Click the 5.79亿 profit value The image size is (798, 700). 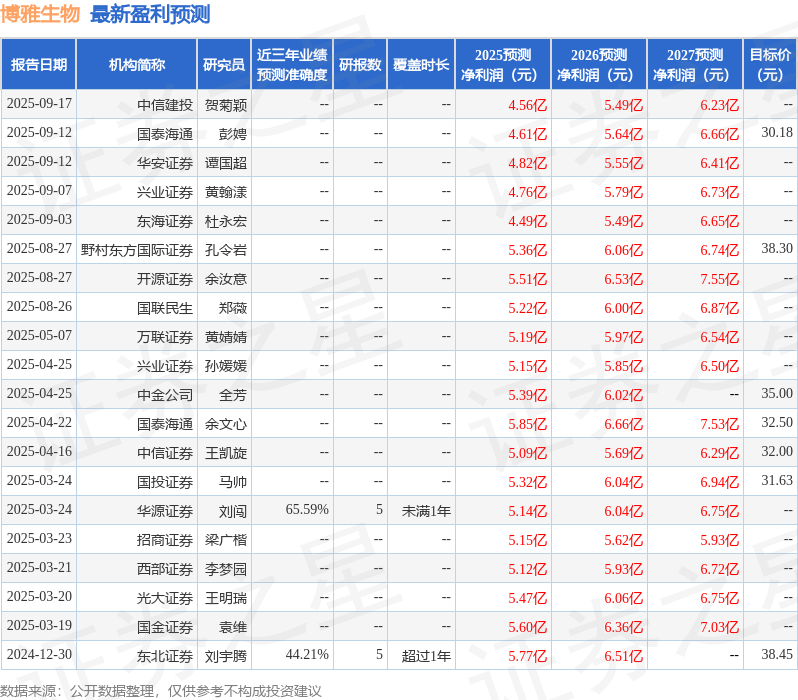point(623,192)
